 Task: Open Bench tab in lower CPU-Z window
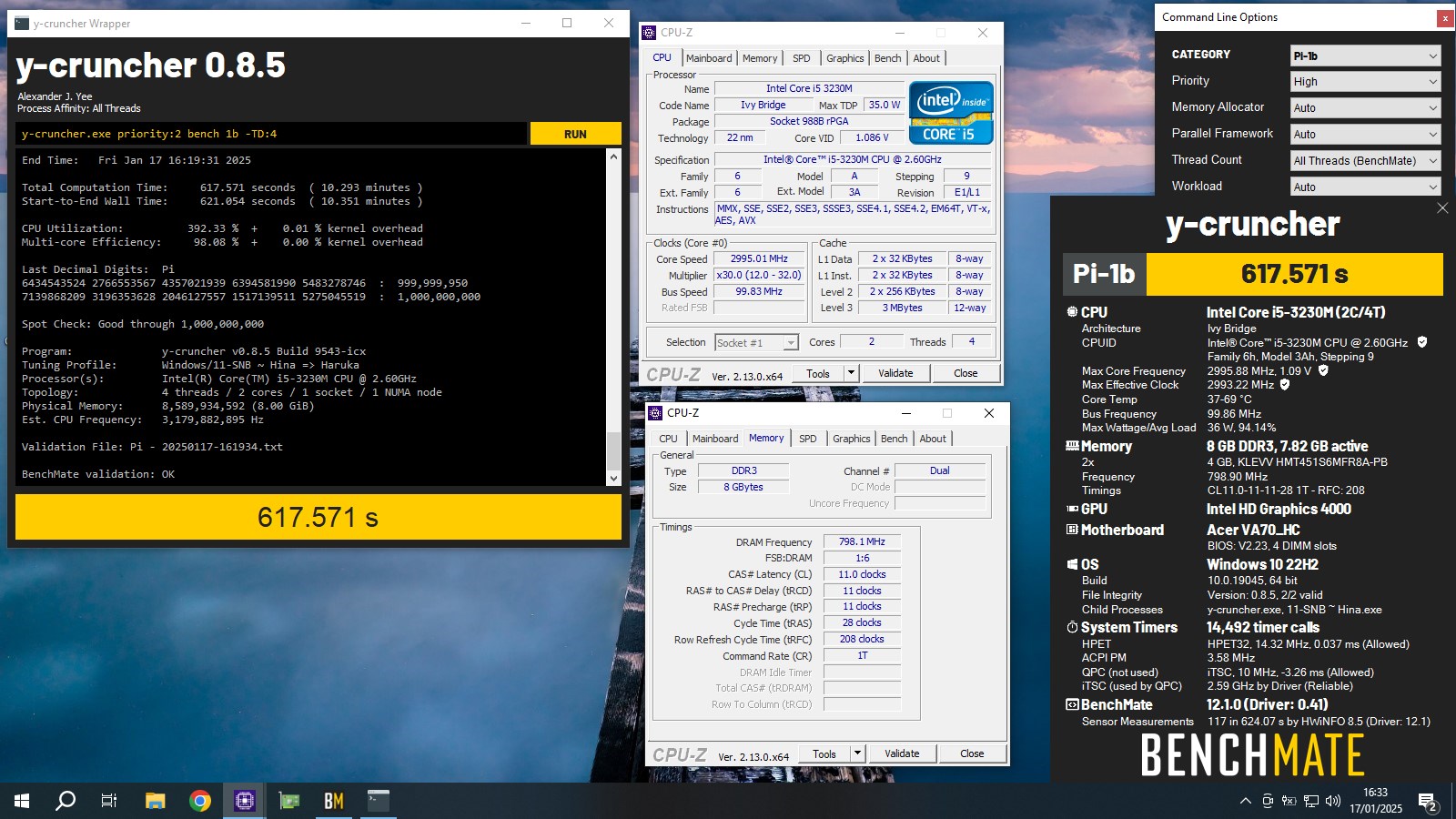(894, 439)
